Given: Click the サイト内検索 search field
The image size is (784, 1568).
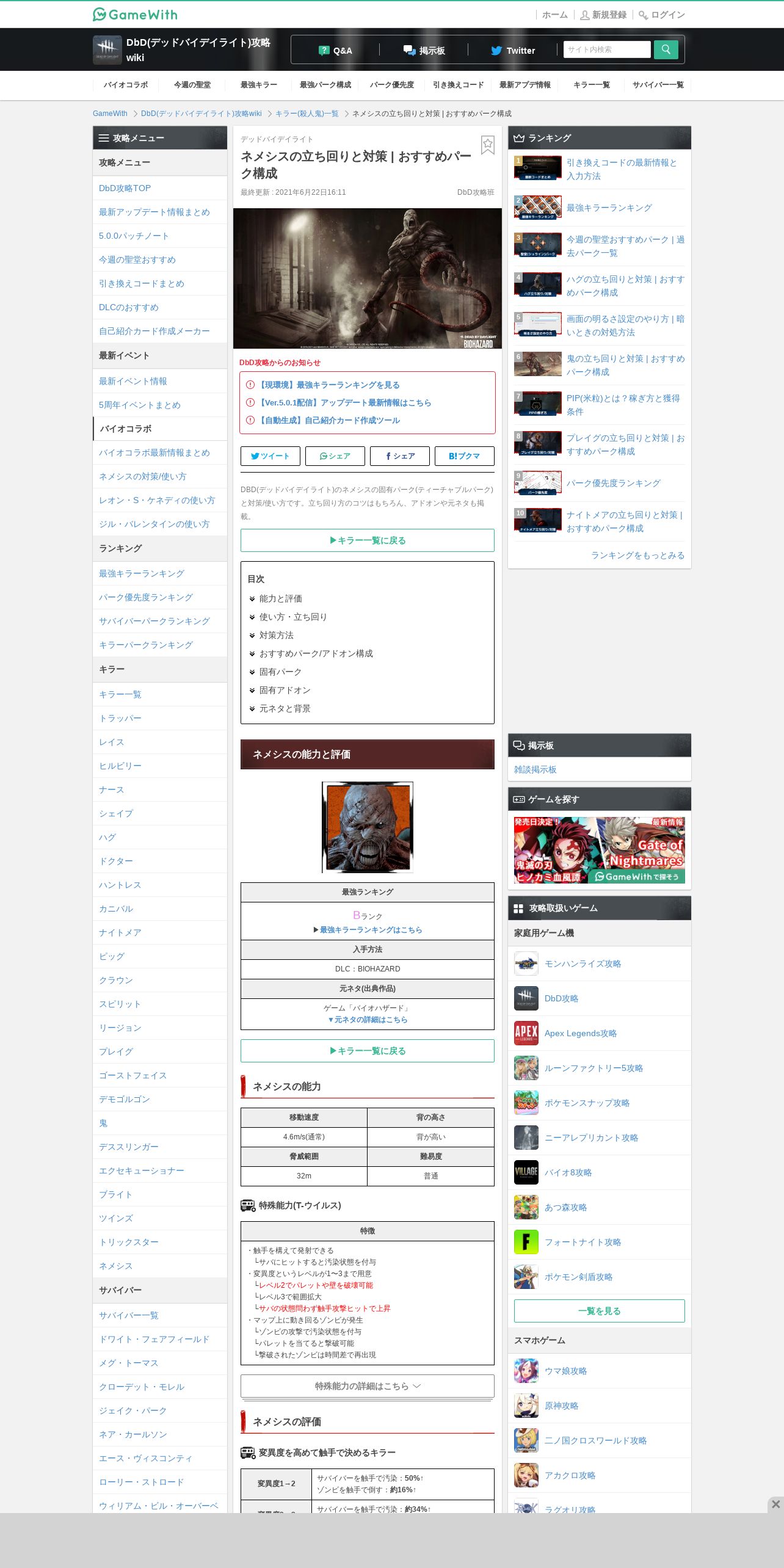Looking at the screenshot, I should click(607, 49).
